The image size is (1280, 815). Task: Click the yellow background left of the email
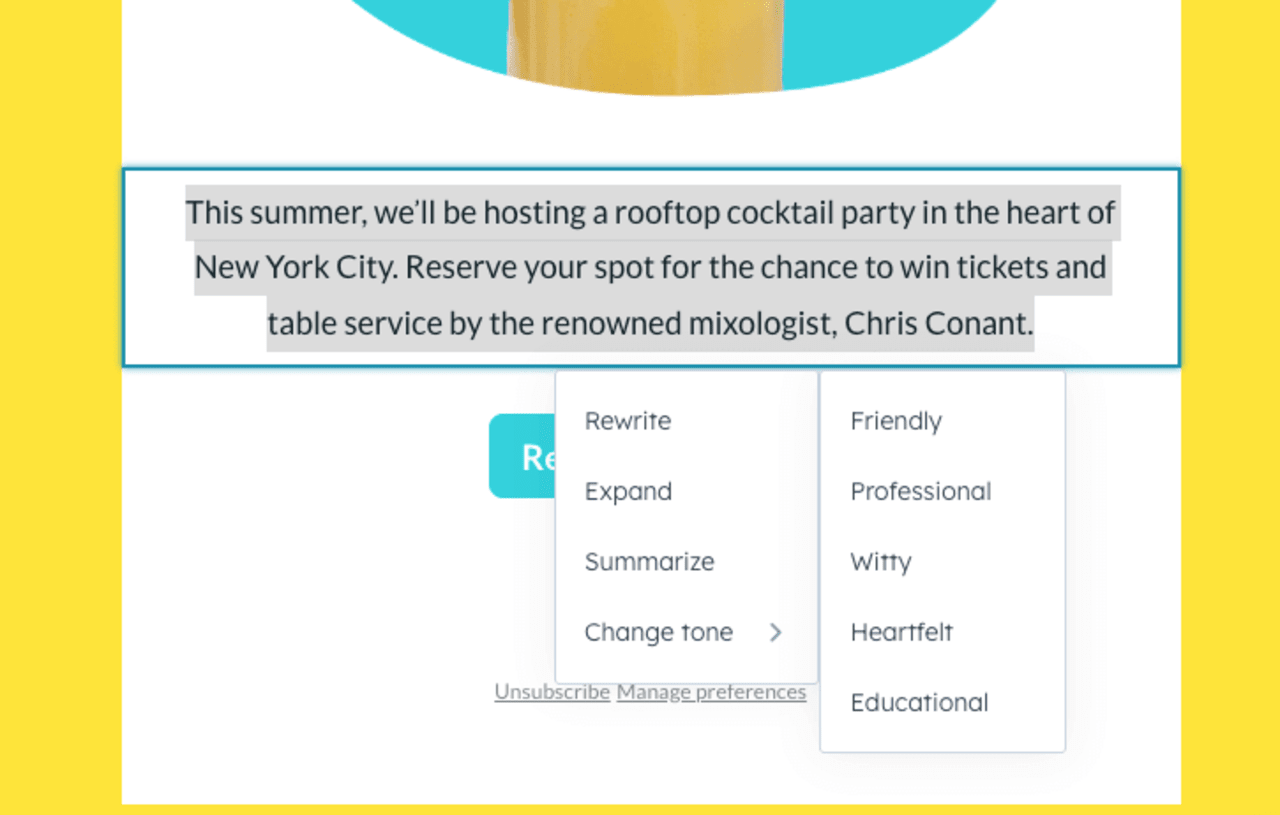point(60,400)
